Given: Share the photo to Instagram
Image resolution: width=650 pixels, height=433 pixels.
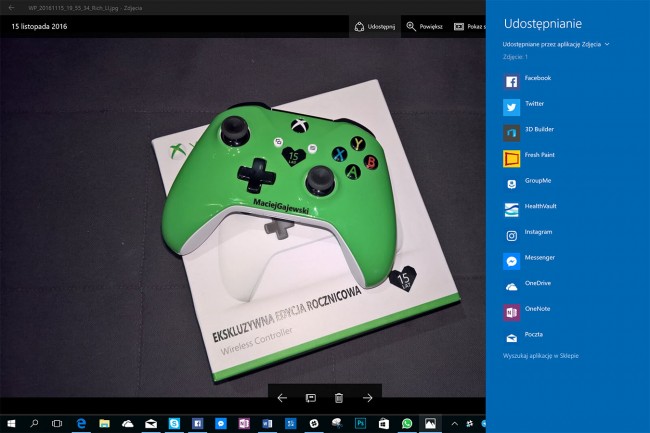Looking at the screenshot, I should (x=528, y=235).
